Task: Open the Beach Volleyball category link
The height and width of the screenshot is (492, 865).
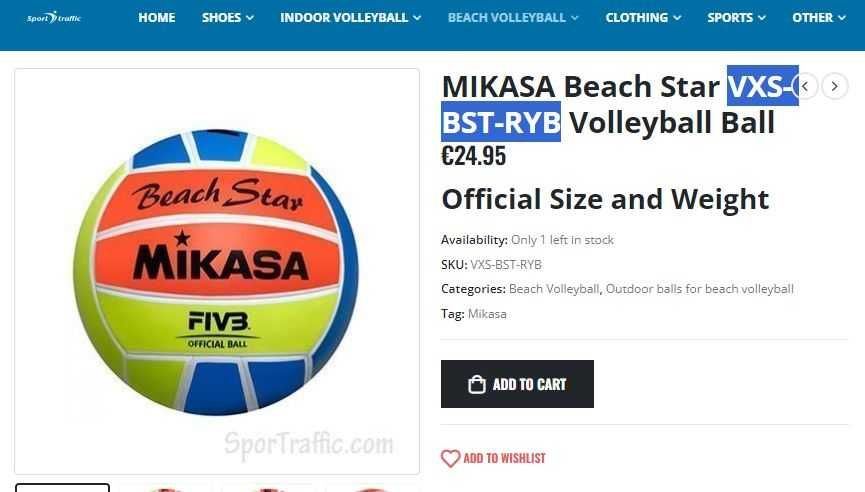Action: tap(554, 289)
